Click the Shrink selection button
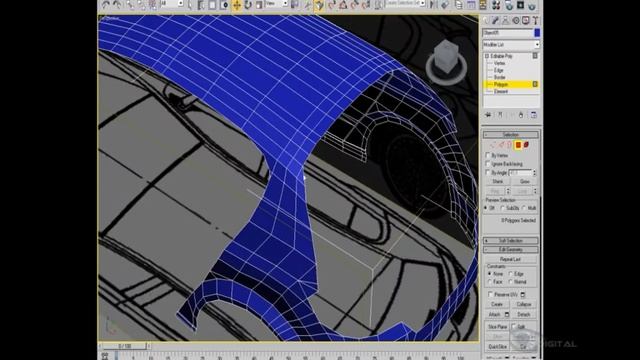This screenshot has height=360, width=640. (x=498, y=181)
